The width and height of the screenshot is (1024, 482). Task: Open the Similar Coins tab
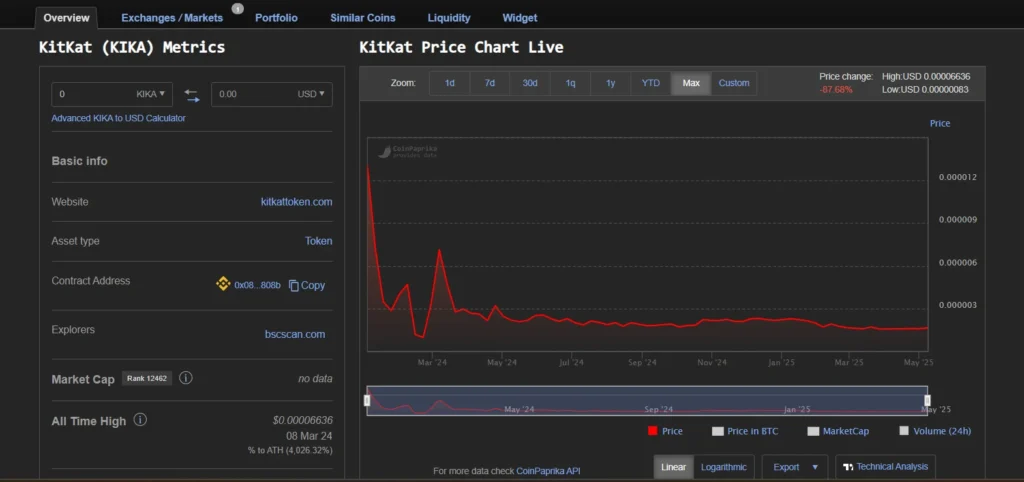pyautogui.click(x=362, y=18)
